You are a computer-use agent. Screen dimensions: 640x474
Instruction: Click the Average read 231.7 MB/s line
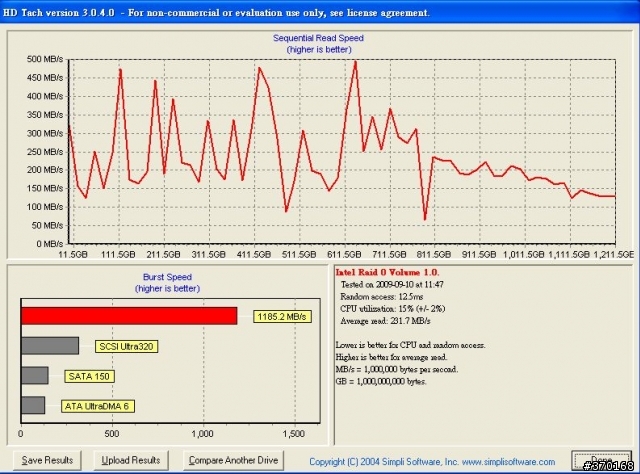[x=385, y=321]
